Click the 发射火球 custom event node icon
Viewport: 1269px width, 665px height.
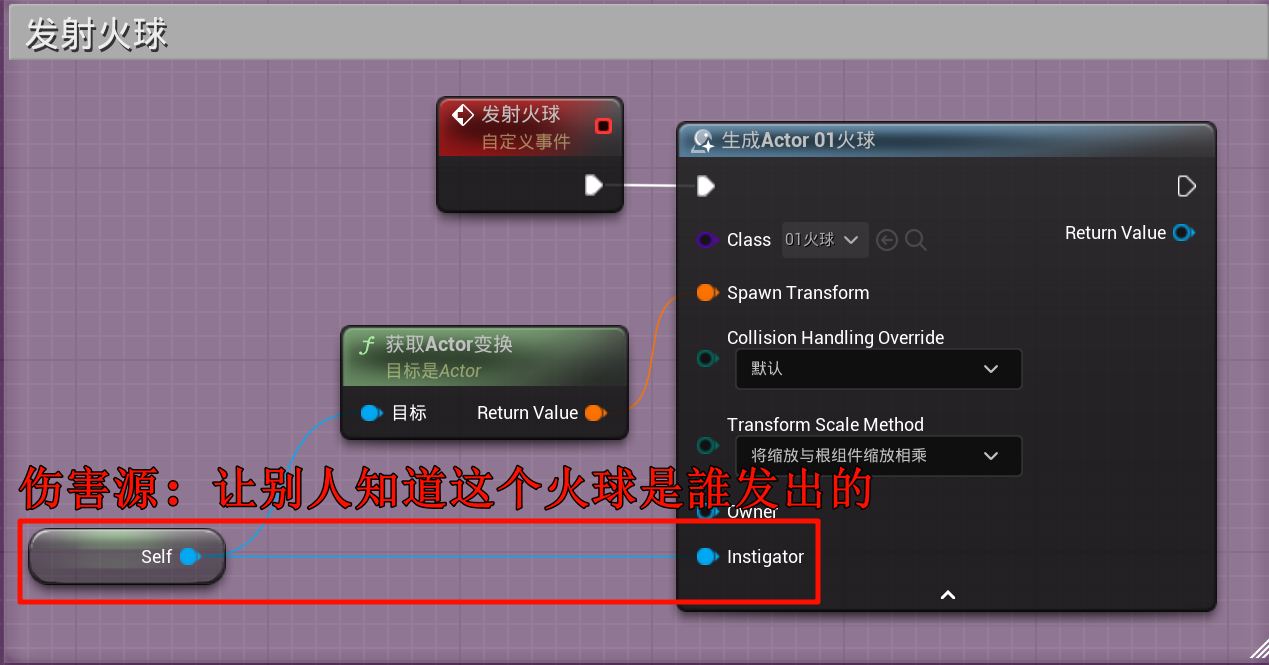(463, 116)
